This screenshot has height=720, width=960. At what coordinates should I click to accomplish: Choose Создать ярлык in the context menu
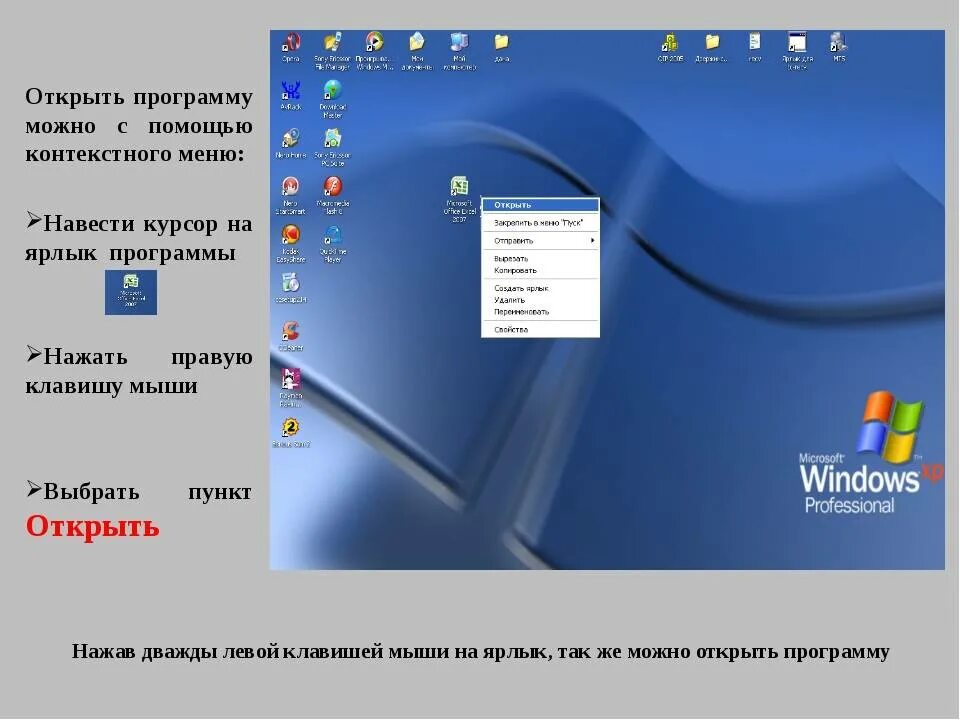tap(541, 288)
